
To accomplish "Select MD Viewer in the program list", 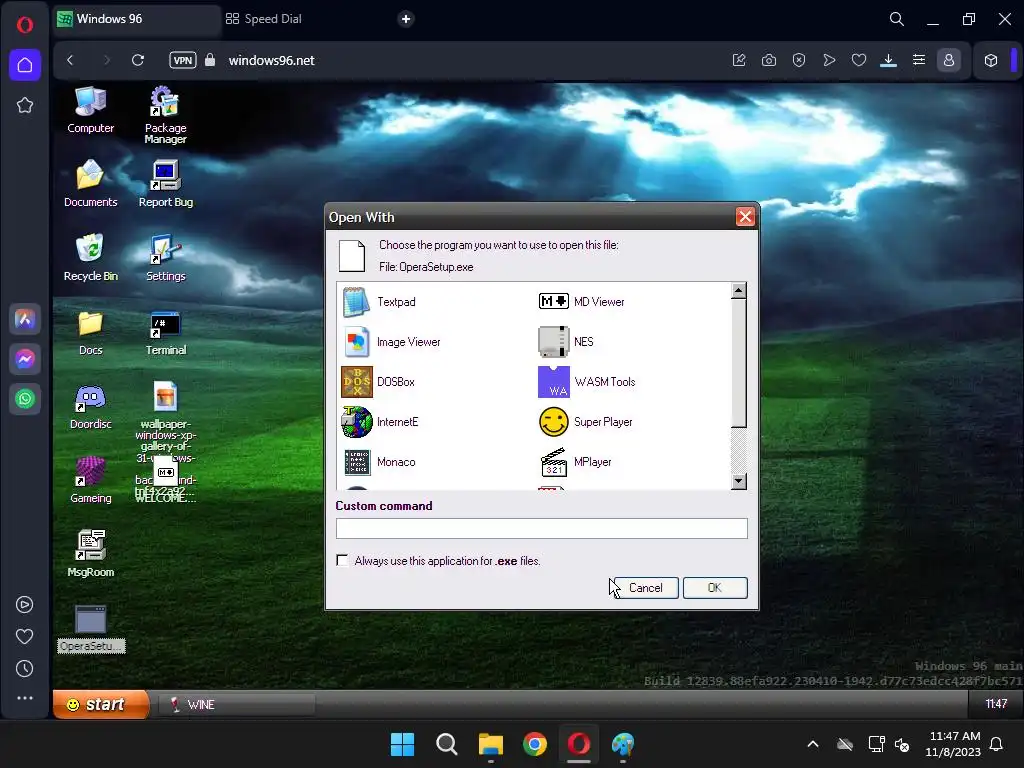I will [x=581, y=302].
